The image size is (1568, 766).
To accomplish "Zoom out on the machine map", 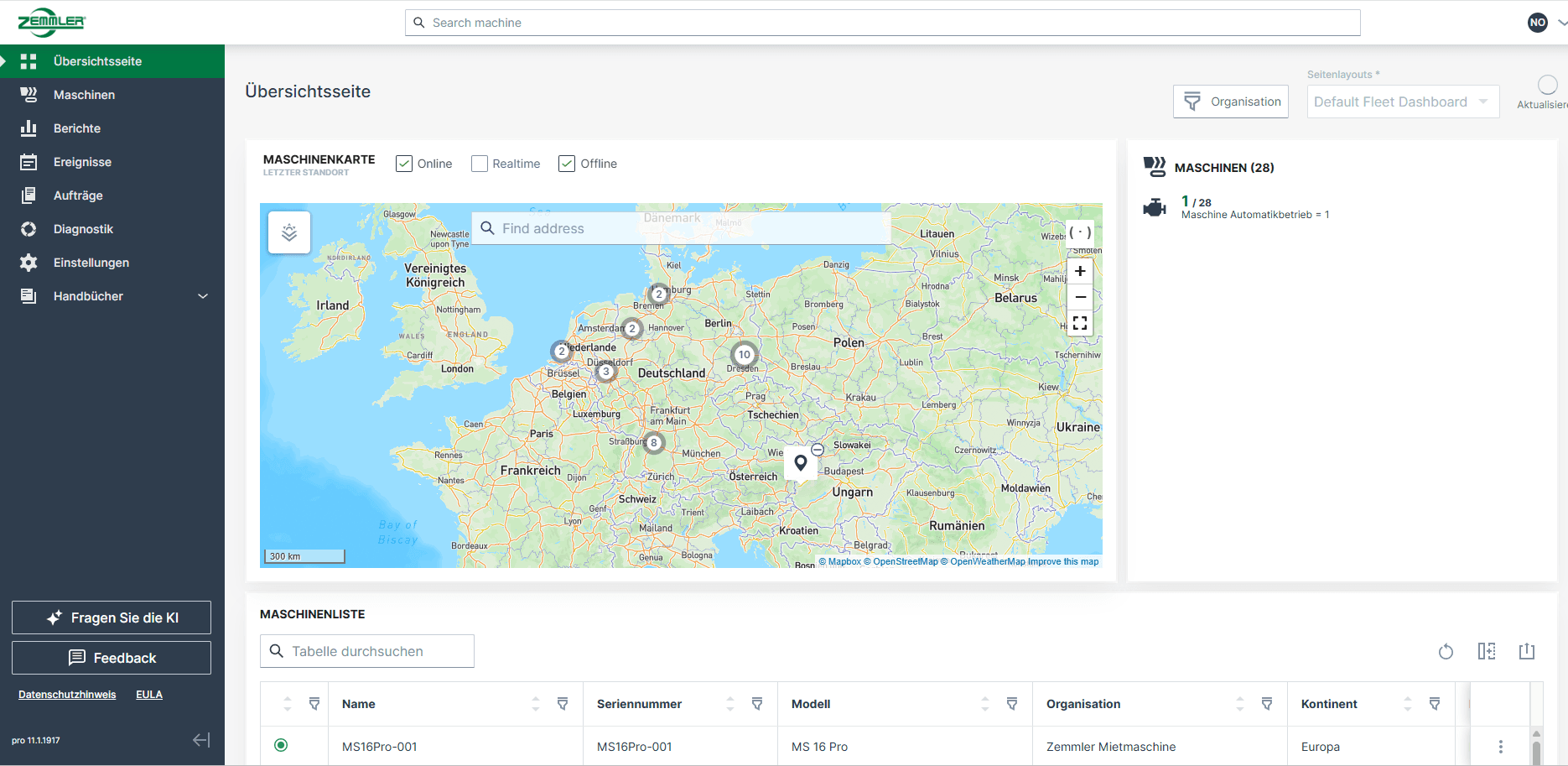I will coord(1080,297).
